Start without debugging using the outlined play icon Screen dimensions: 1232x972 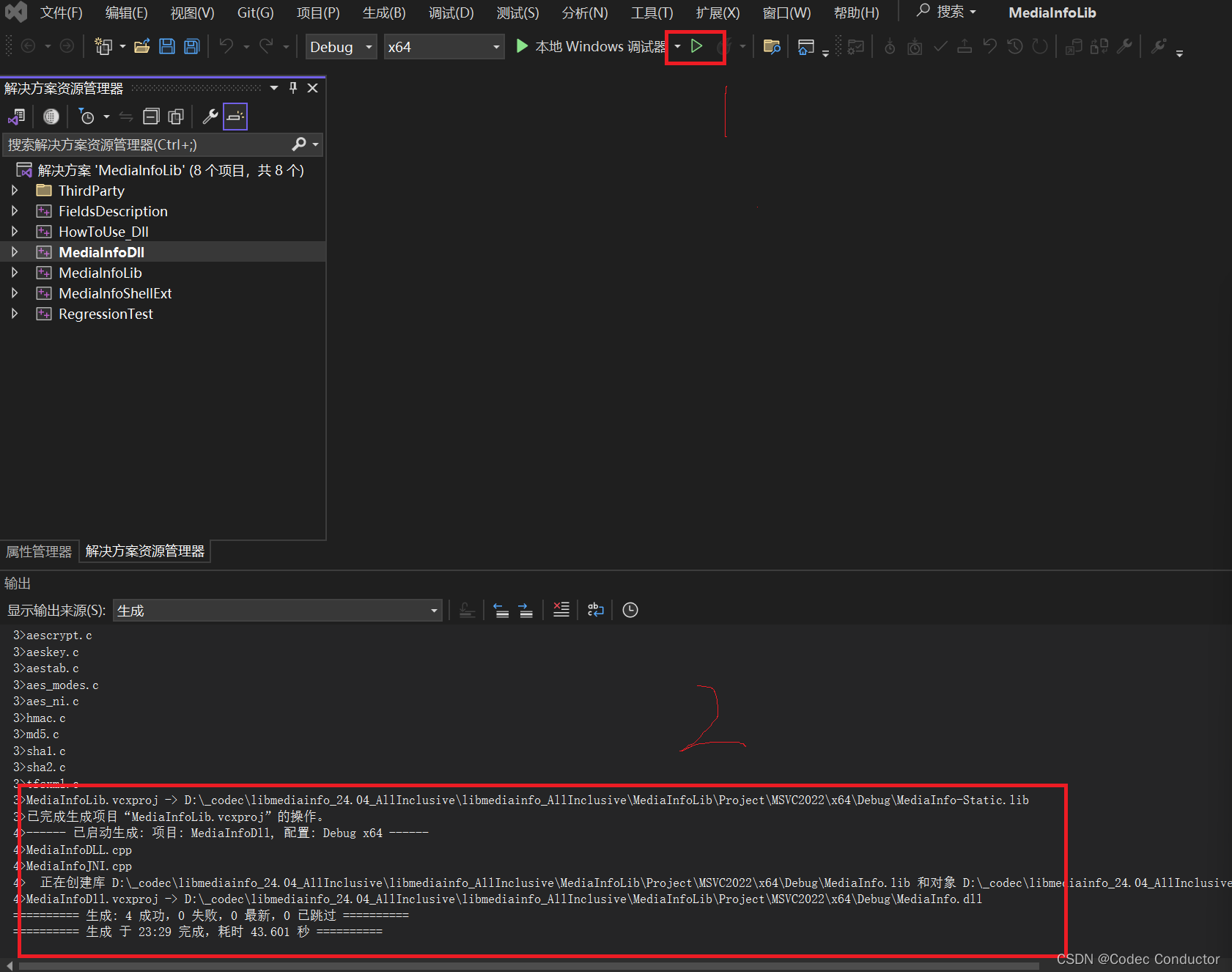697,46
